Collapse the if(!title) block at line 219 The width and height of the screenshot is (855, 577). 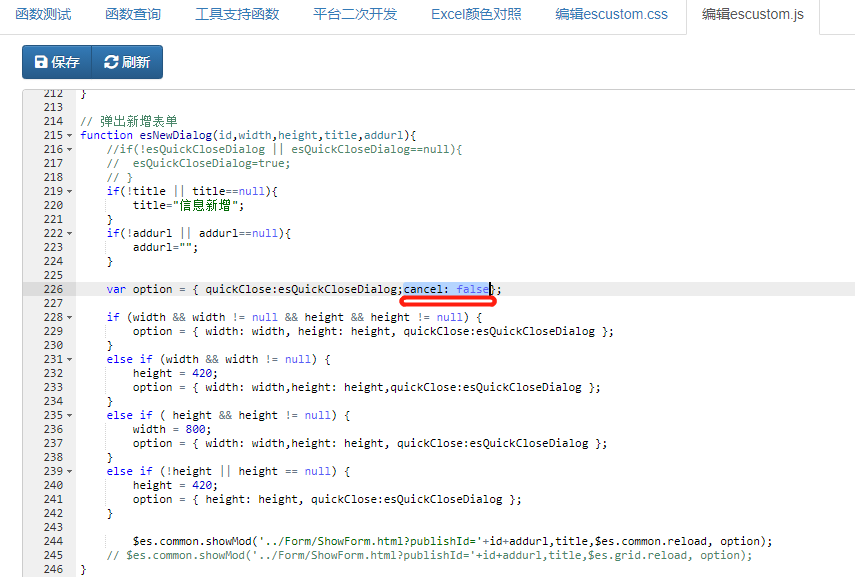coord(69,191)
